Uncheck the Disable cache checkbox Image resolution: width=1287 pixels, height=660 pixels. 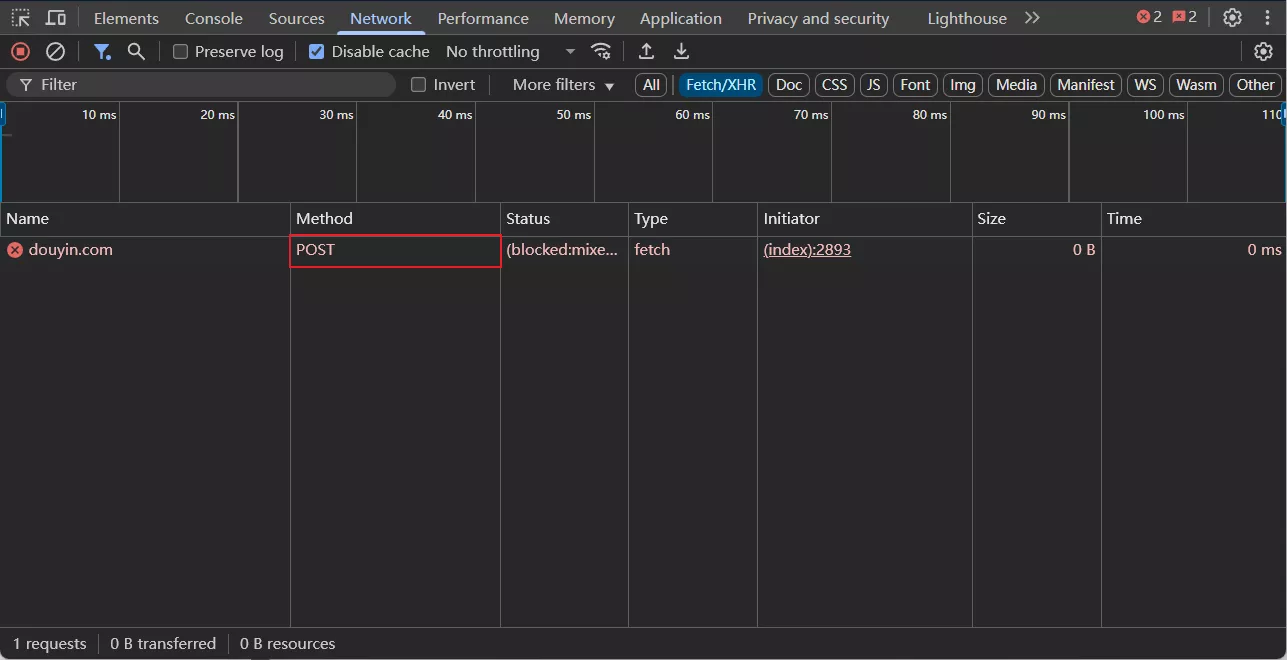pyautogui.click(x=317, y=52)
